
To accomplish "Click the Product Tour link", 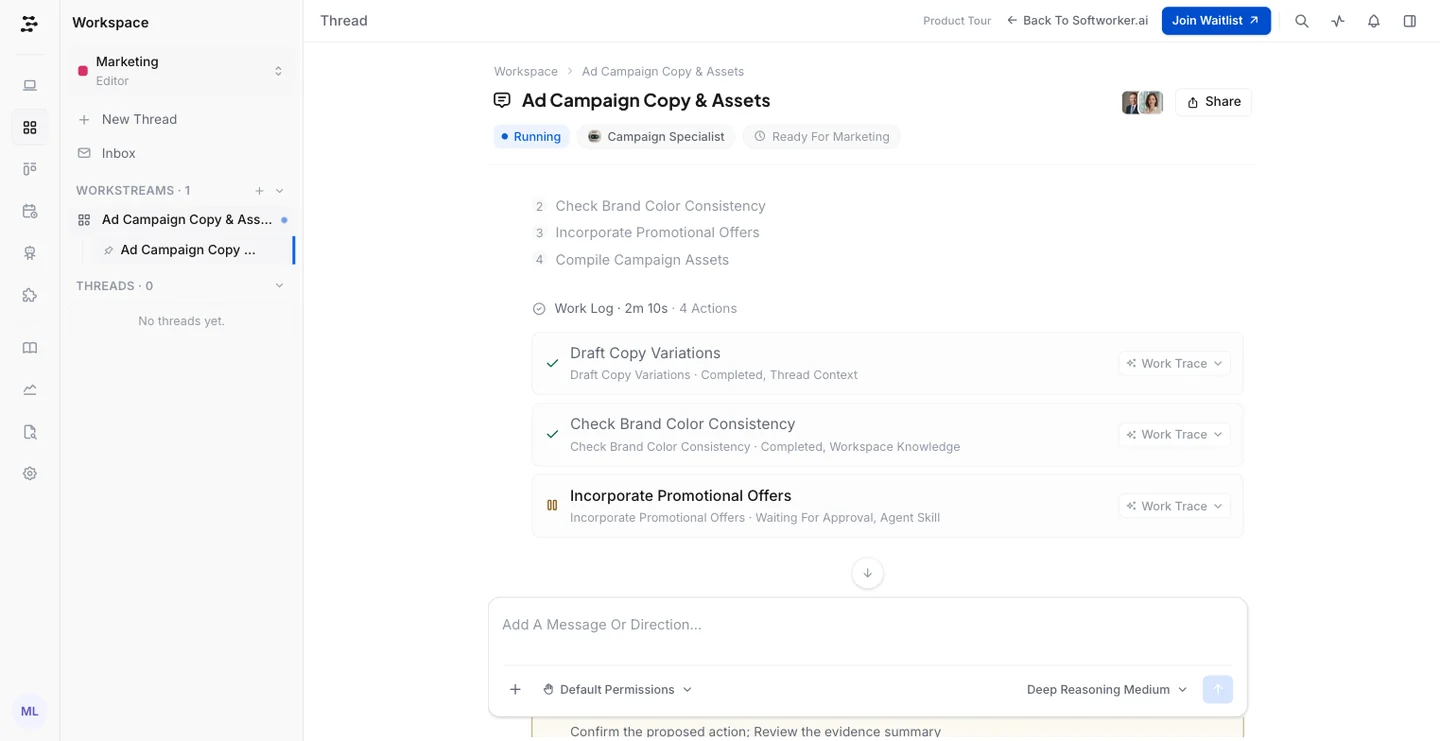I will coord(957,21).
